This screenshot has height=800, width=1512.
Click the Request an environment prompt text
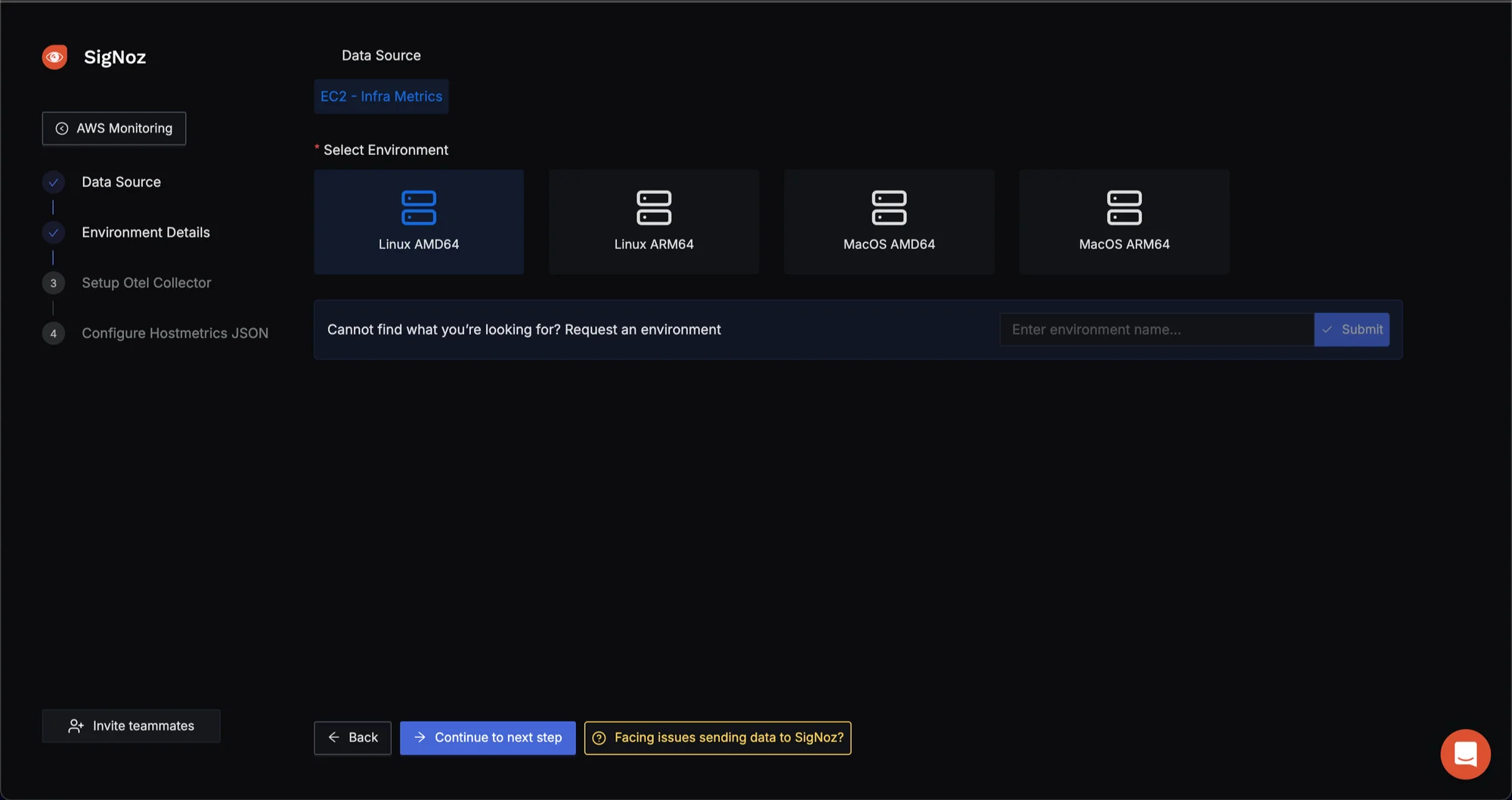pos(524,330)
